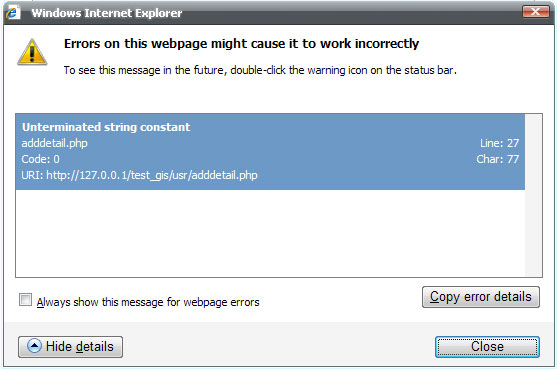Click the Errors on this webpage heading
Image resolution: width=557 pixels, height=369 pixels.
[241, 44]
